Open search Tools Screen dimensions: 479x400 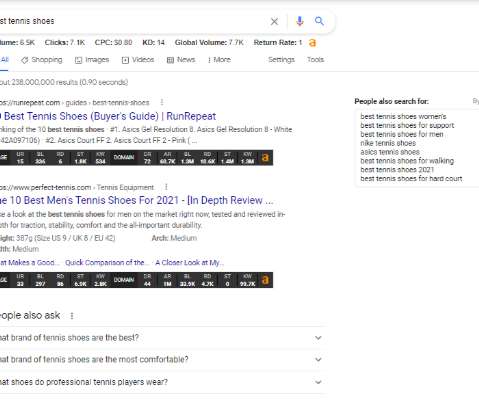coord(315,60)
